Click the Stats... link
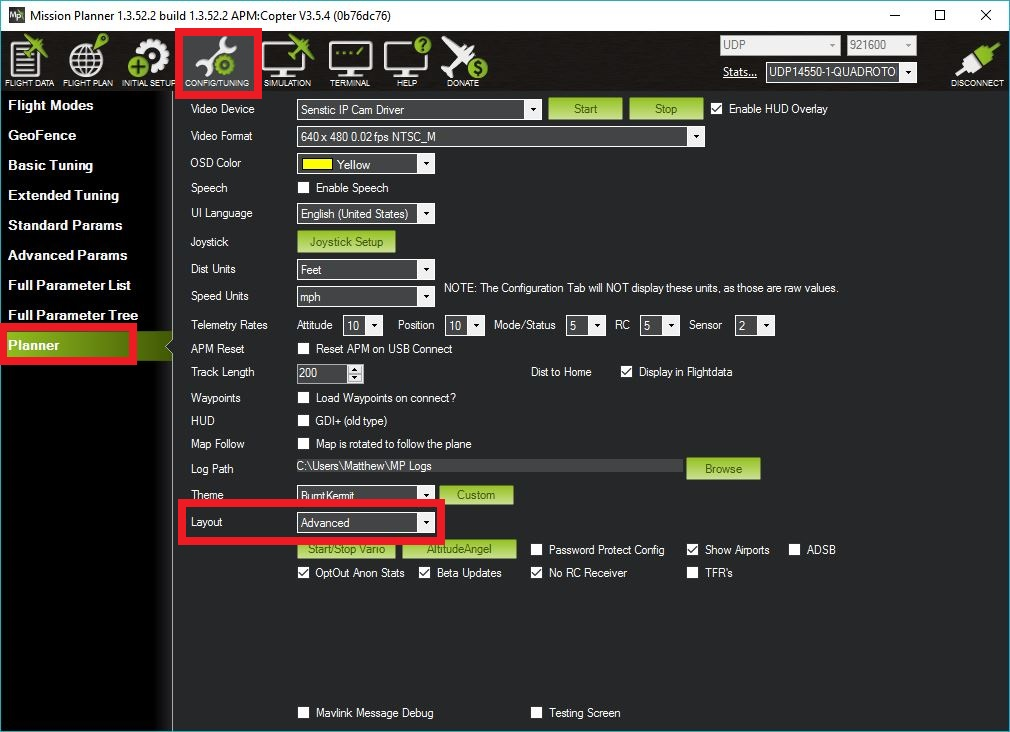Image resolution: width=1010 pixels, height=732 pixels. pyautogui.click(x=739, y=72)
